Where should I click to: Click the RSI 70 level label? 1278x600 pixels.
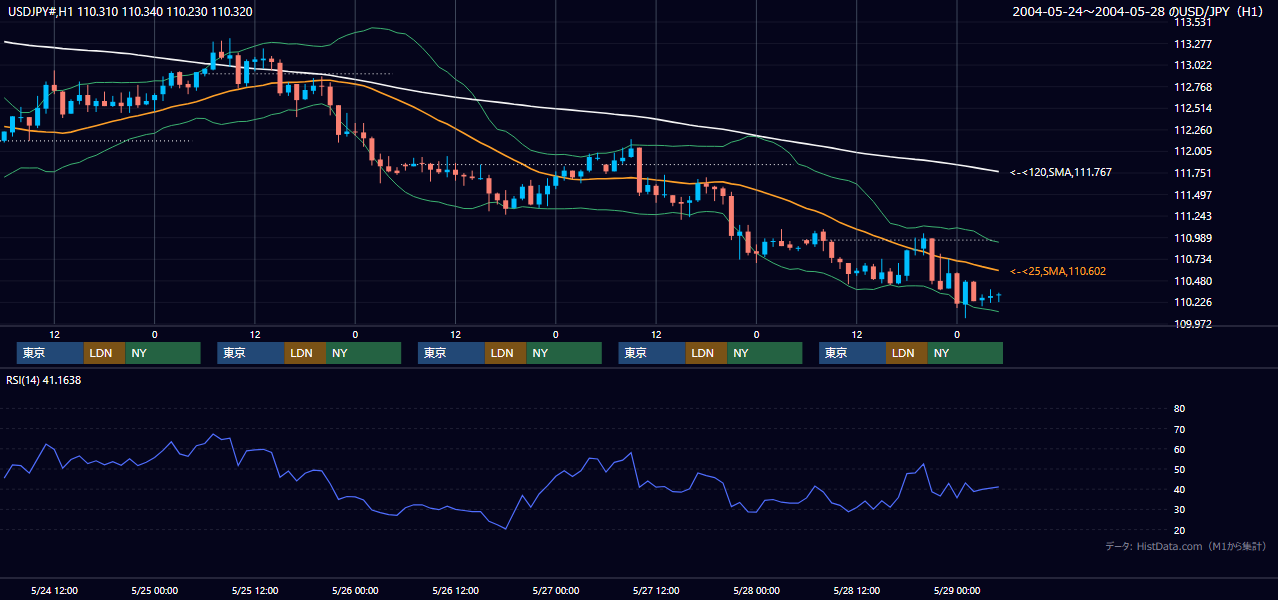[x=1179, y=429]
